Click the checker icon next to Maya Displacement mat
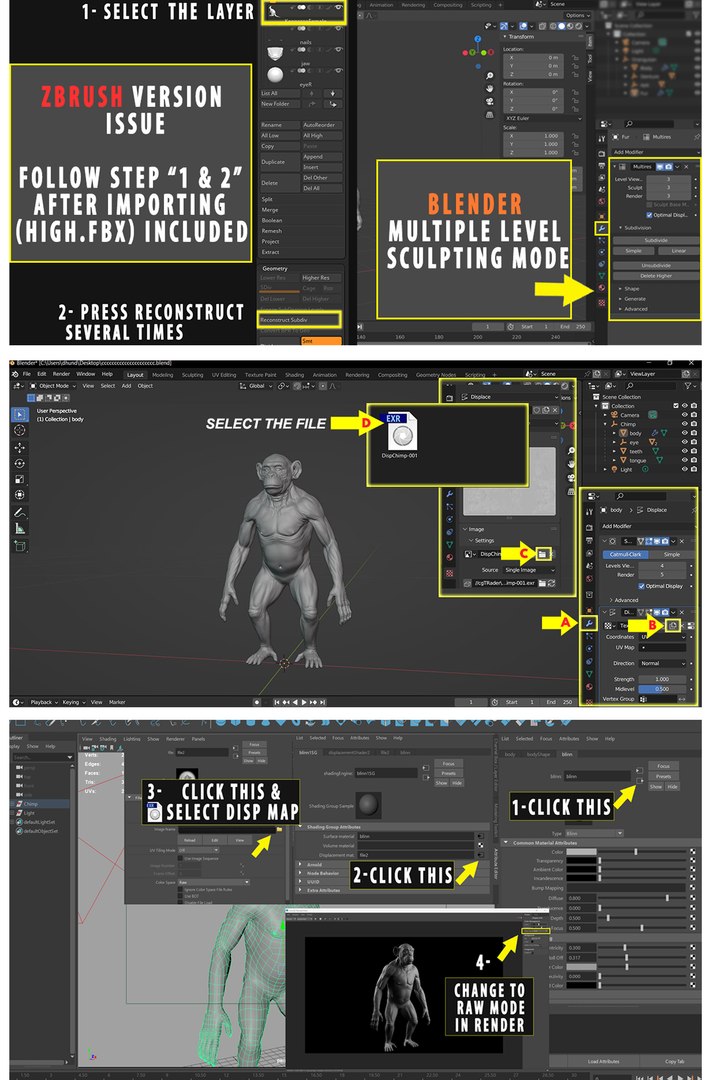 (480, 854)
